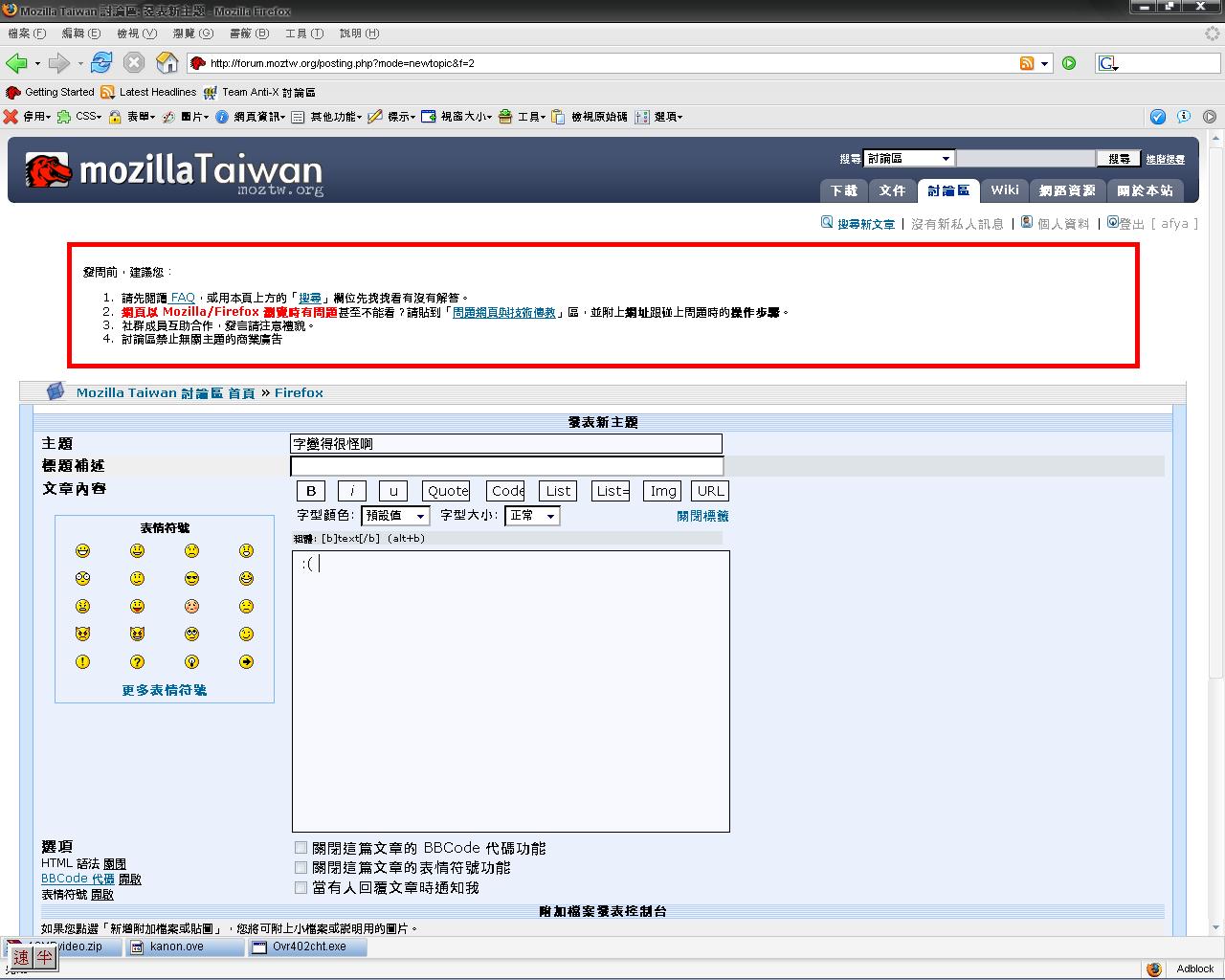Enable 關閉這篇文章的 BBCode 代碼功能 checkbox
1225x980 pixels.
click(301, 848)
